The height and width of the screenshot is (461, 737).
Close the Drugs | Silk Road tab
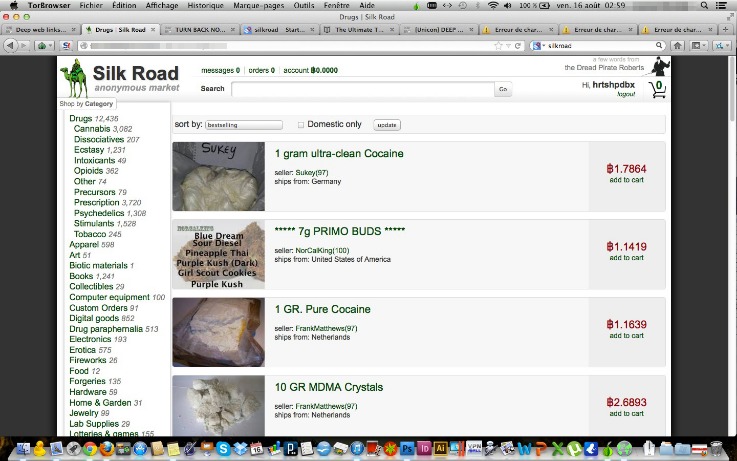click(153, 29)
